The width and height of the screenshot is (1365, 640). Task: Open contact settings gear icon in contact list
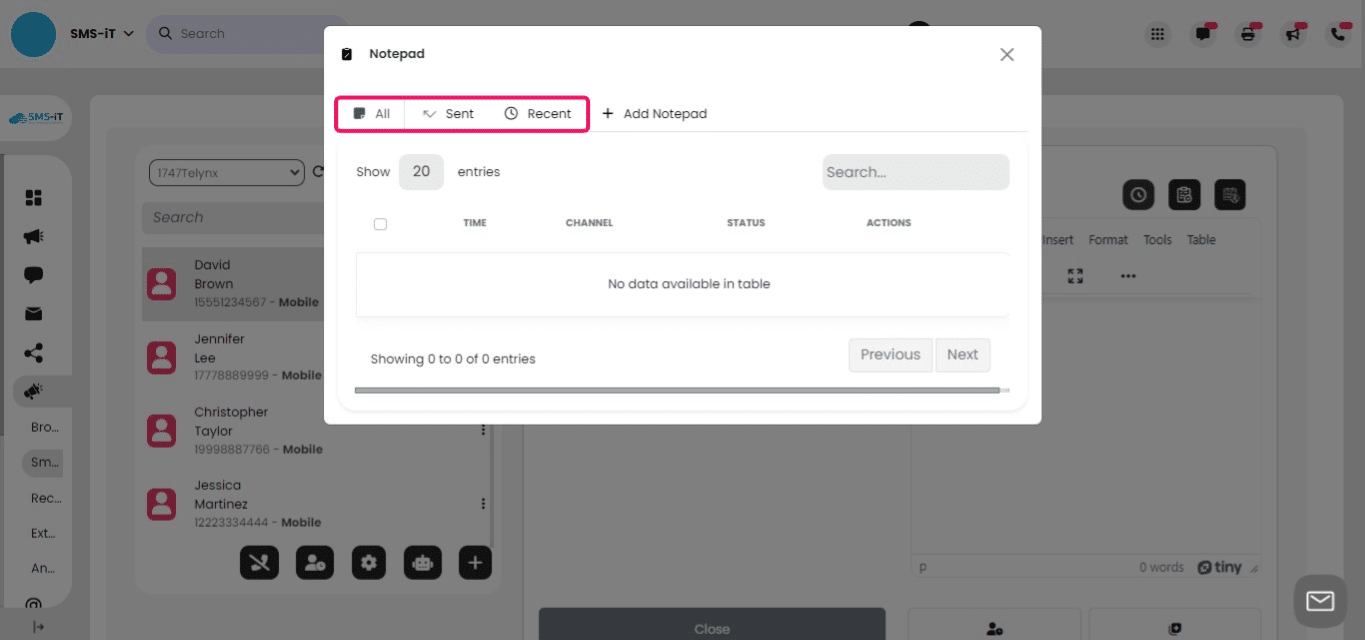pos(368,562)
